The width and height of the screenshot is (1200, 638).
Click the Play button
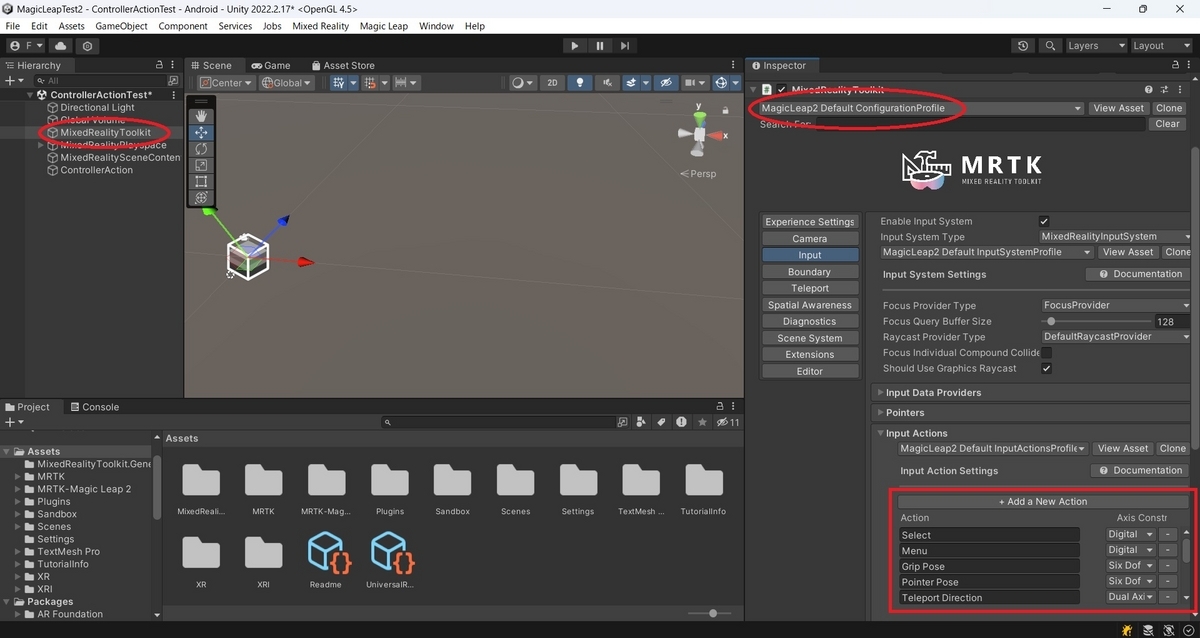(x=574, y=46)
